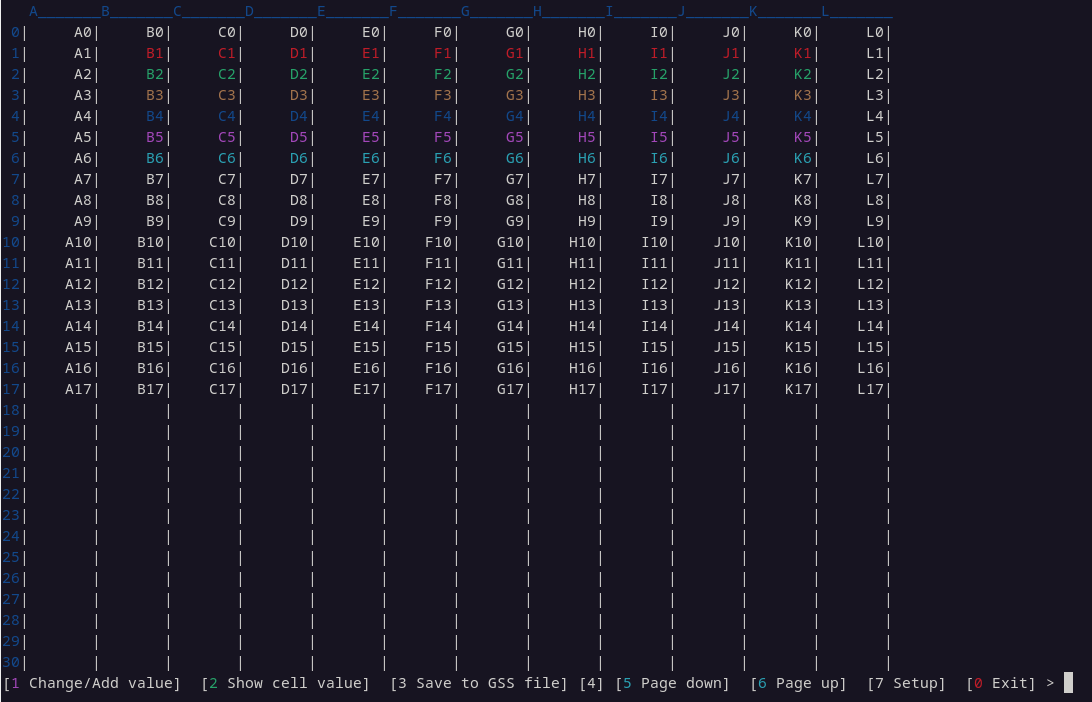Image resolution: width=1092 pixels, height=702 pixels.
Task: Click the command prompt input cursor
Action: [x=1068, y=683]
